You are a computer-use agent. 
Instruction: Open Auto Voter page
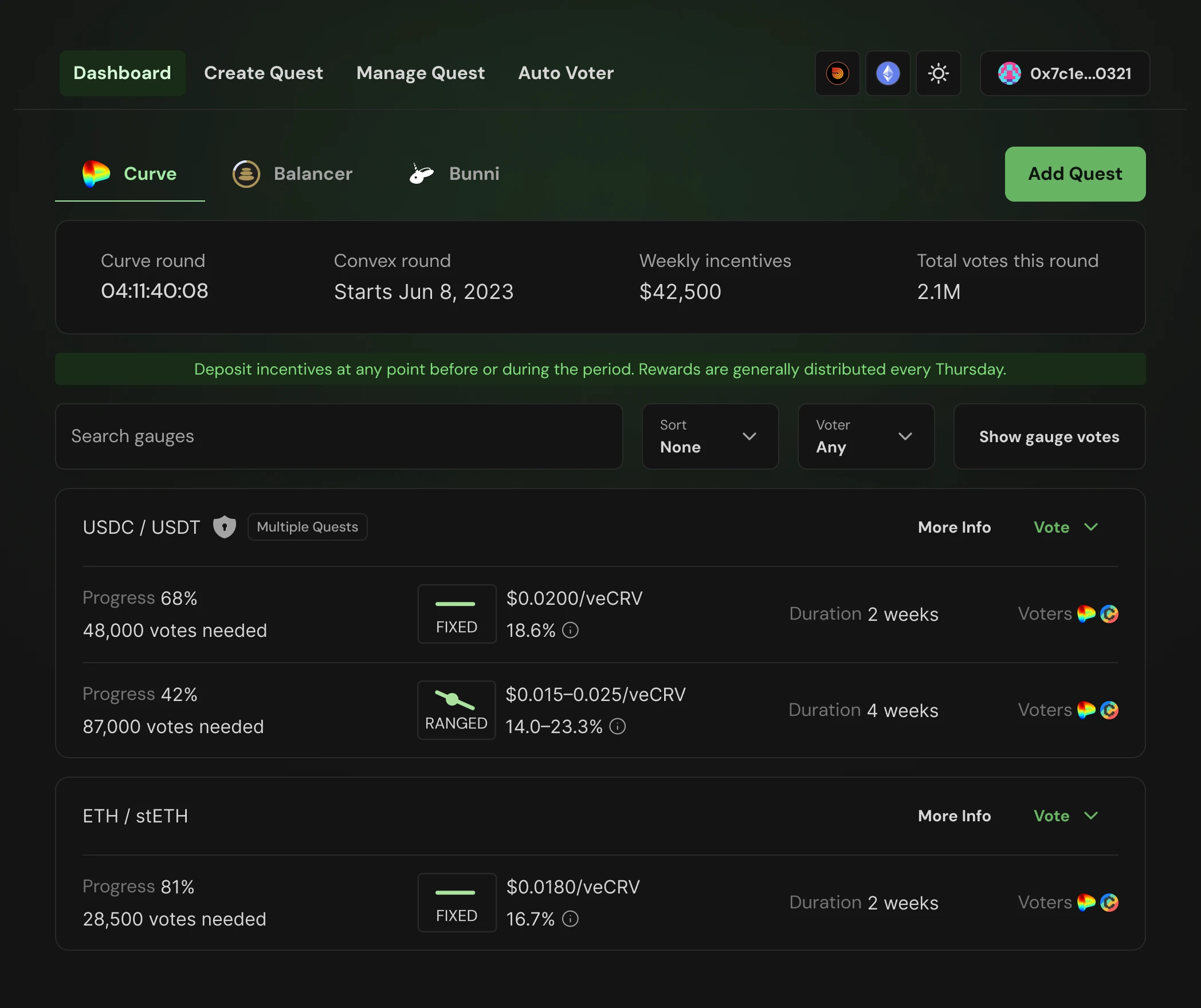click(566, 73)
